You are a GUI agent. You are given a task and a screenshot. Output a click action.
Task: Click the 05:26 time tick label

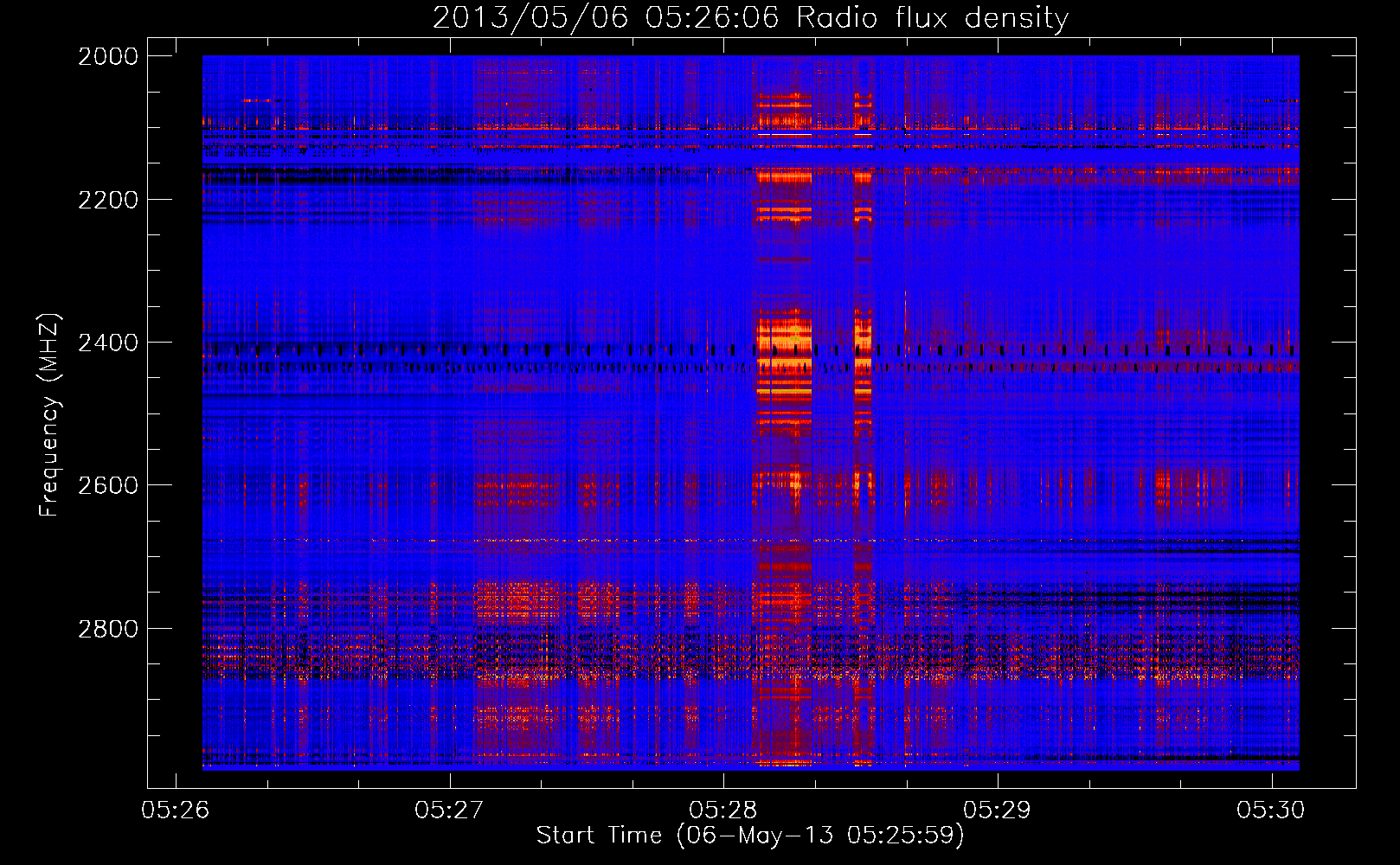177,810
